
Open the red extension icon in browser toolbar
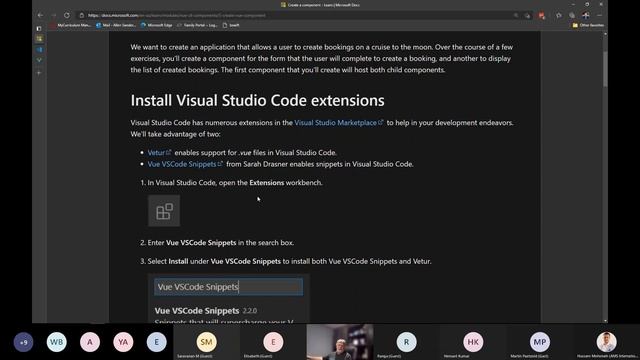[x=541, y=16]
